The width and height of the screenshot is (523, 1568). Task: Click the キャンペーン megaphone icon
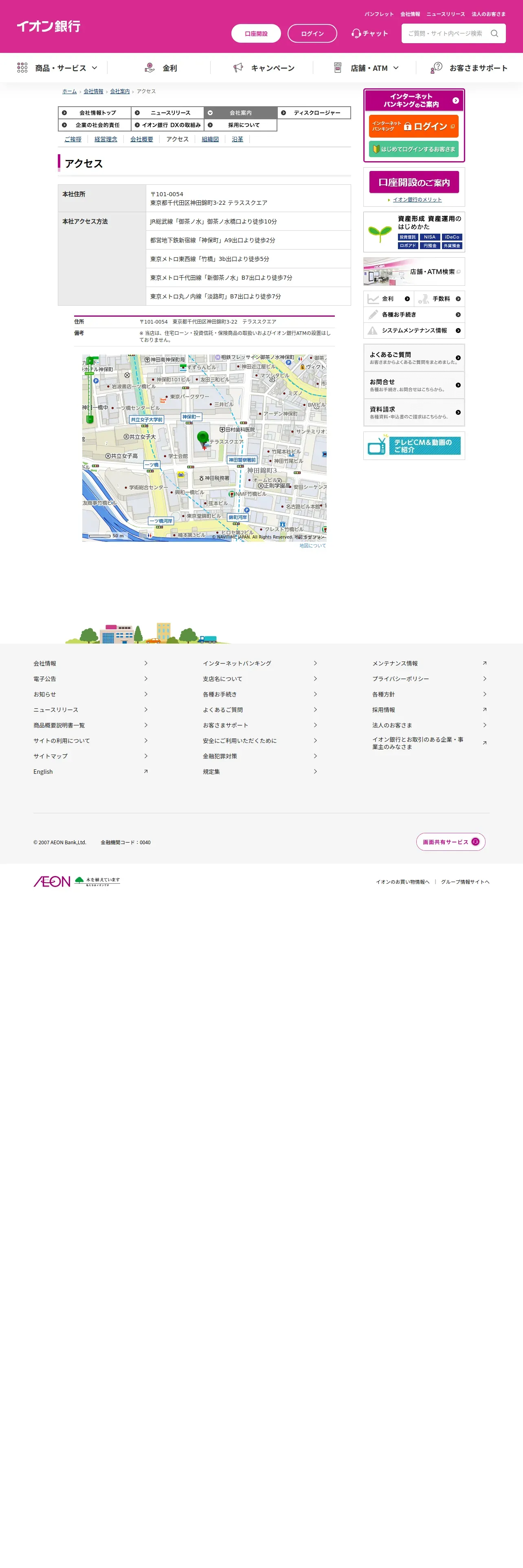tap(238, 68)
